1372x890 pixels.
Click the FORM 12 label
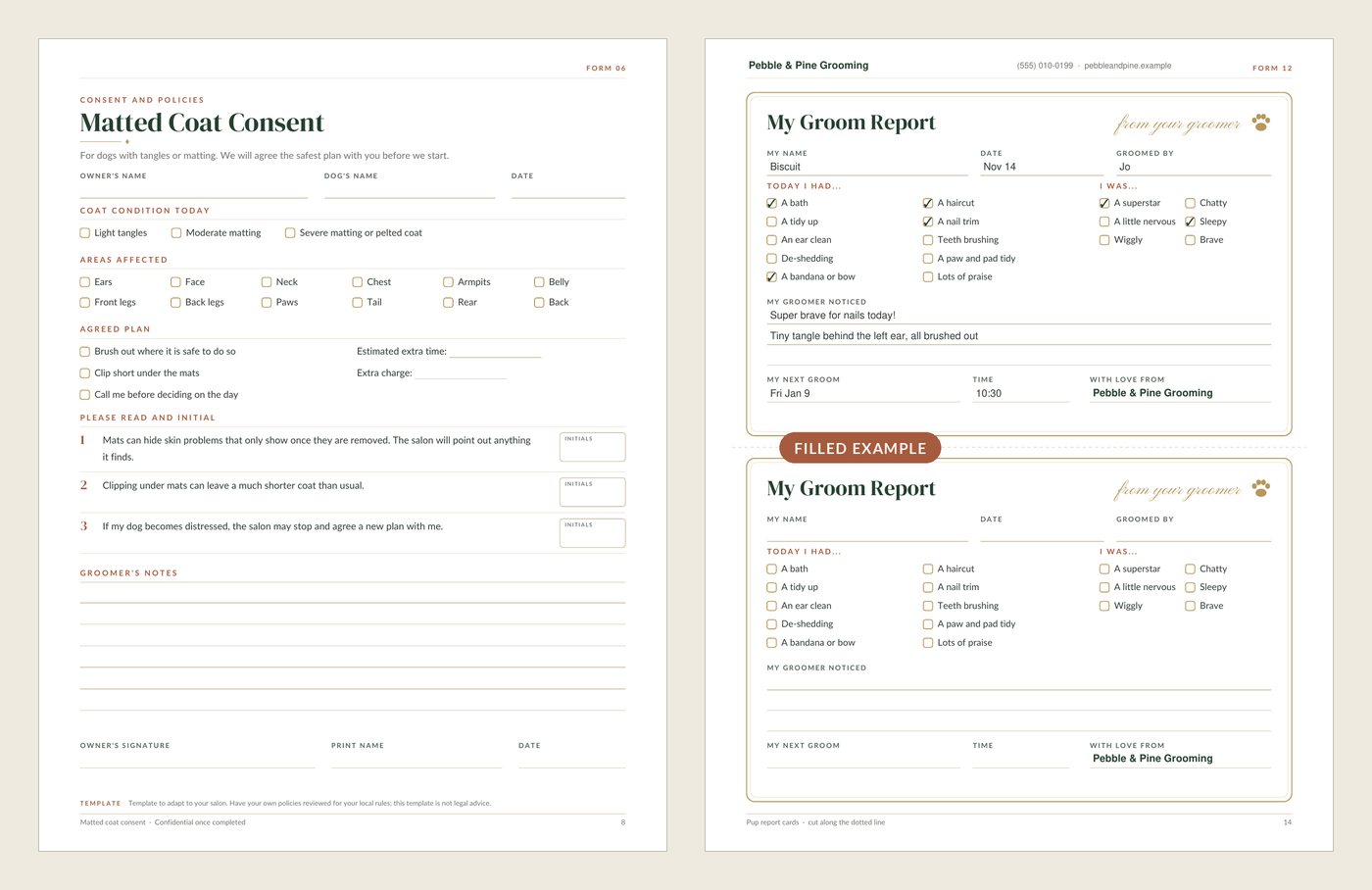coord(1272,68)
